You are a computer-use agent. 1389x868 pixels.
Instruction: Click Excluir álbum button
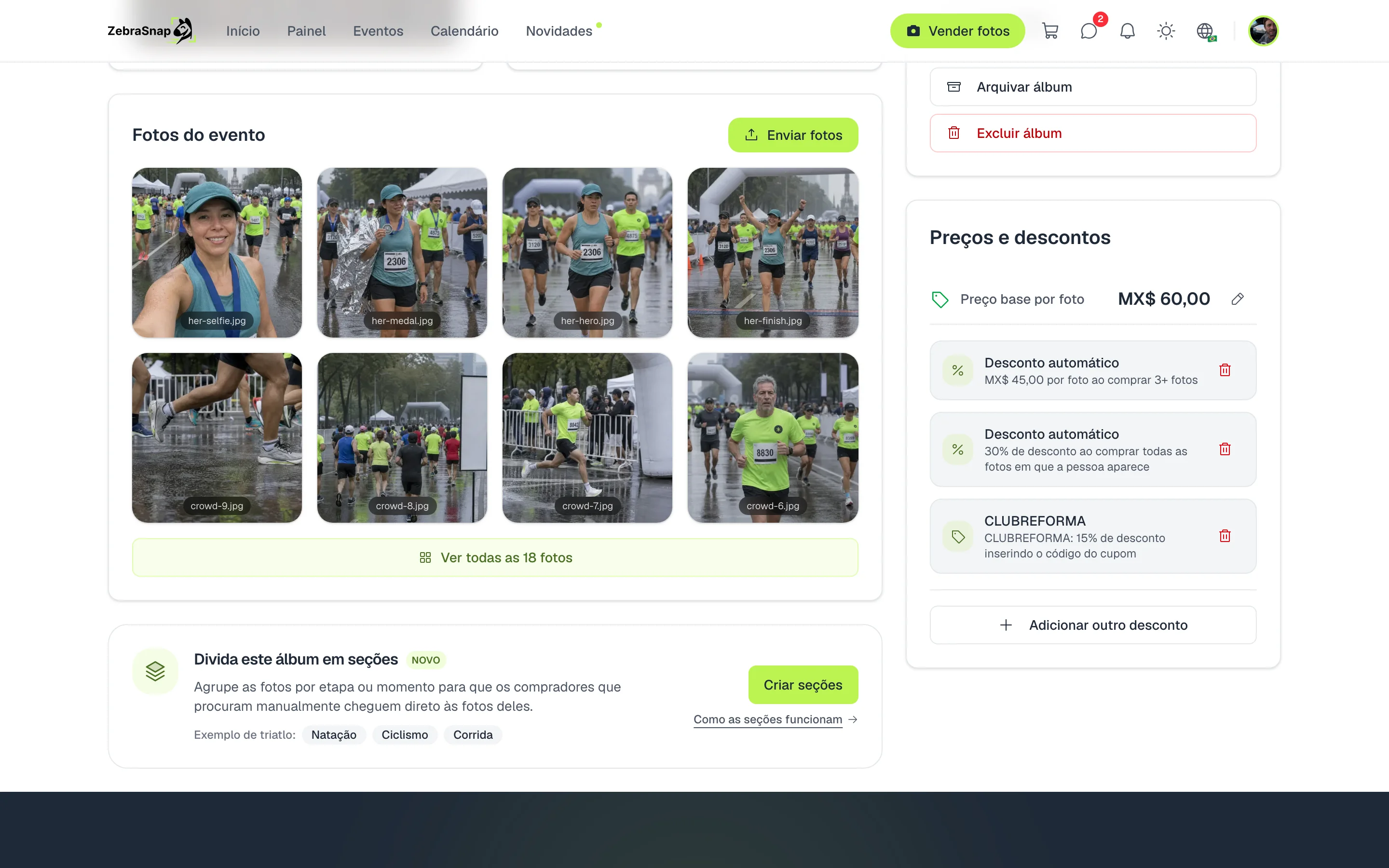(x=1092, y=133)
